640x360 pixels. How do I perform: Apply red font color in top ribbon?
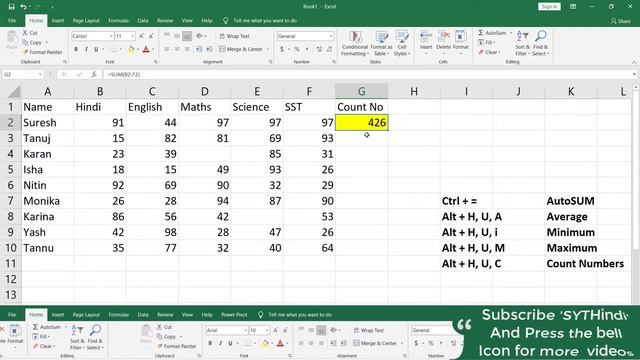[x=146, y=49]
